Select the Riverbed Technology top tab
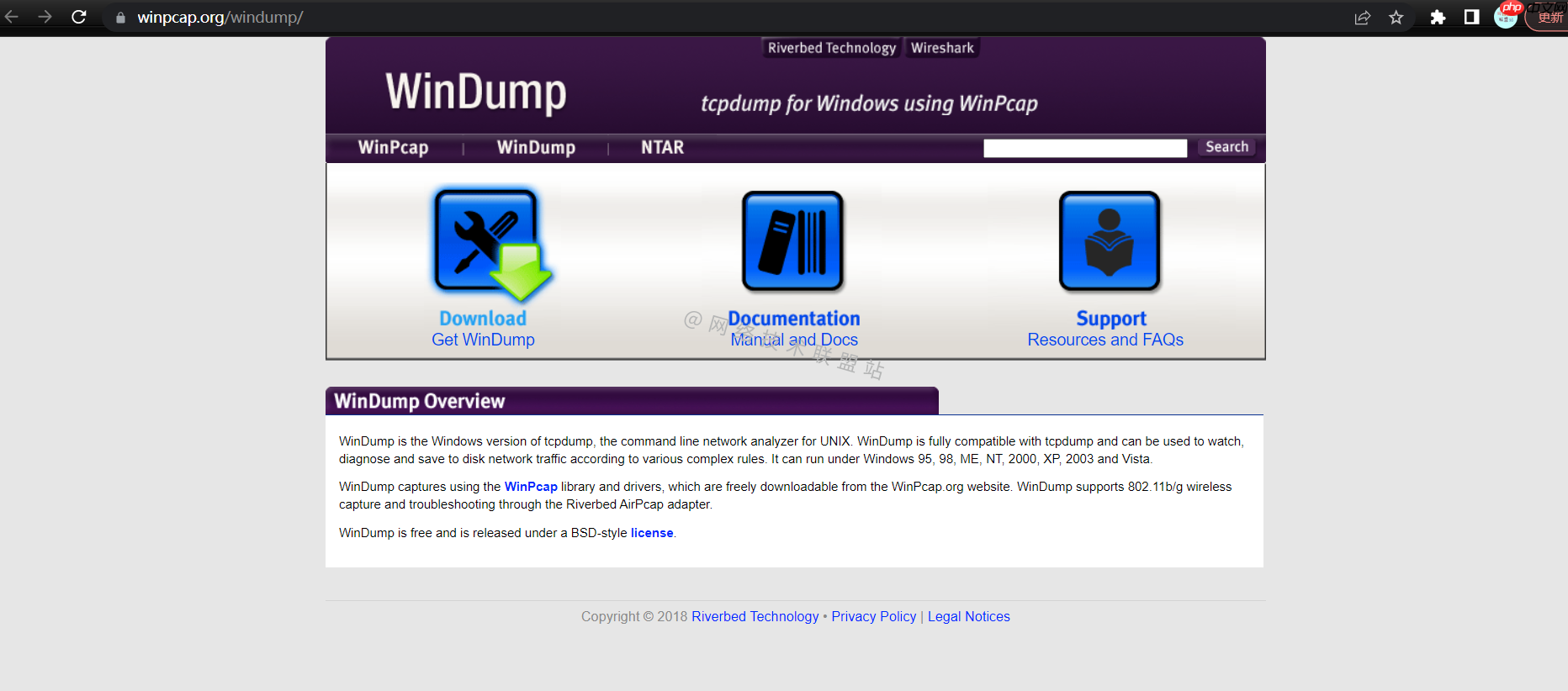 [x=832, y=48]
